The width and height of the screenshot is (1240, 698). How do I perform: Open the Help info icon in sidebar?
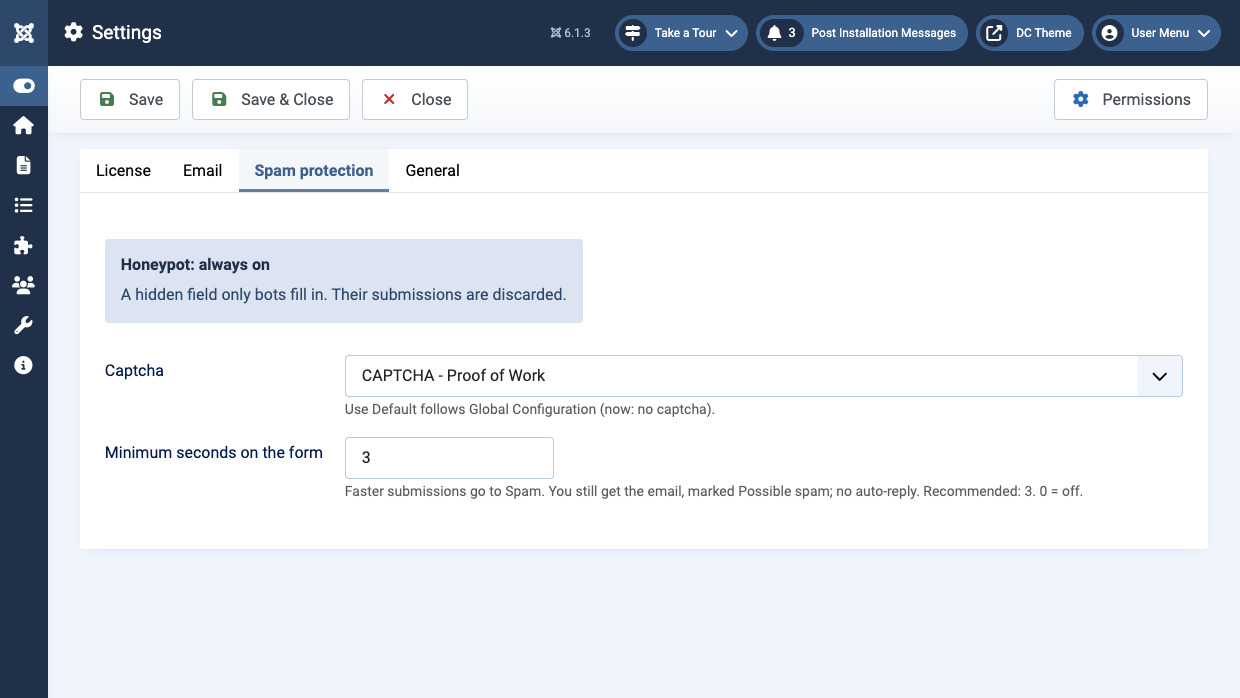click(x=24, y=365)
